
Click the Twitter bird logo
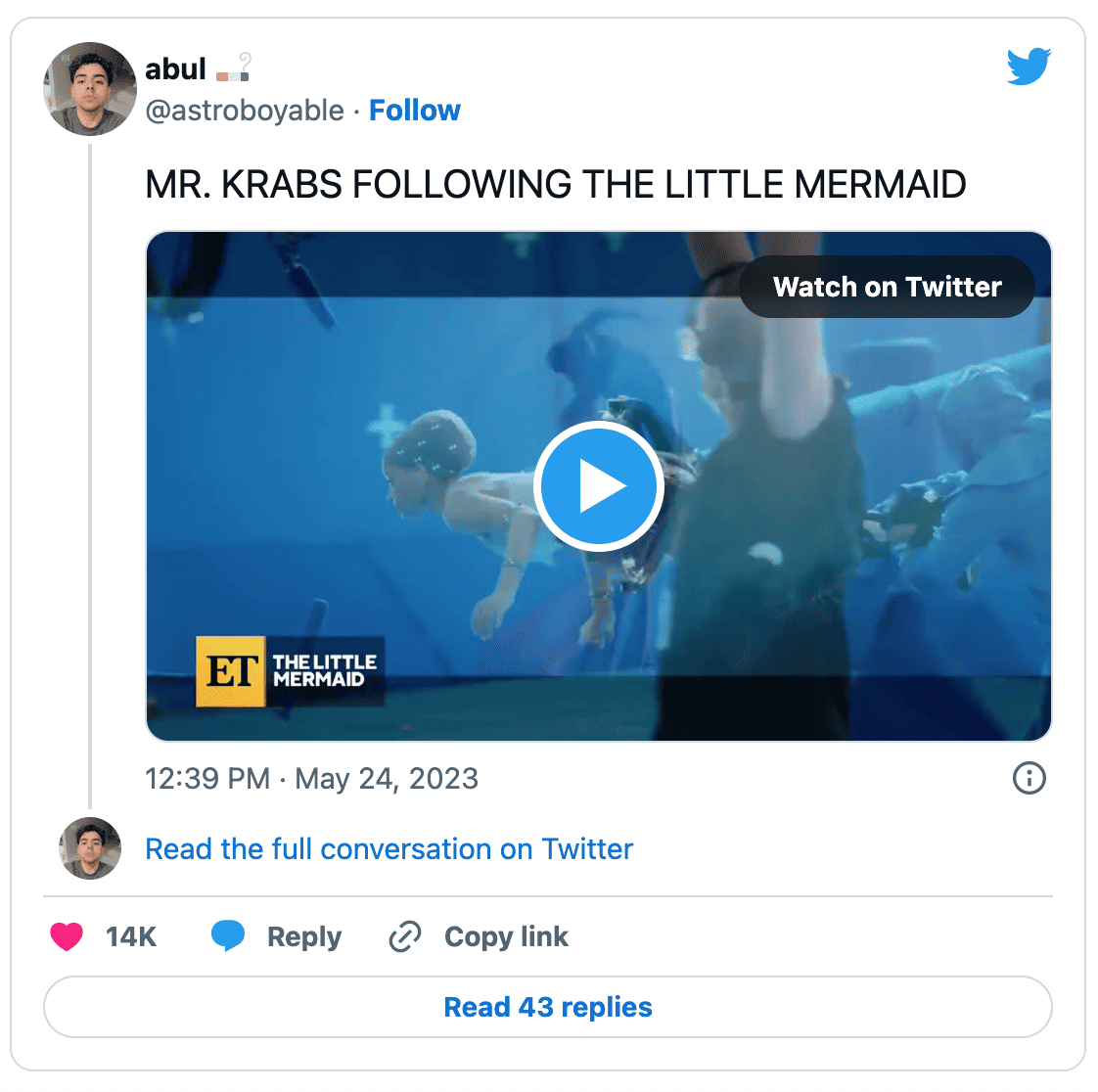click(x=1028, y=68)
